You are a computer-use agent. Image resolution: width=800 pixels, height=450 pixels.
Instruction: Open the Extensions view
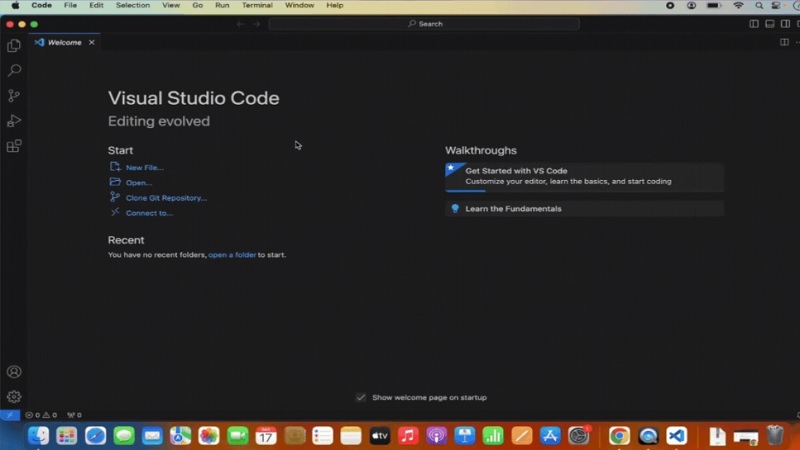[14, 146]
